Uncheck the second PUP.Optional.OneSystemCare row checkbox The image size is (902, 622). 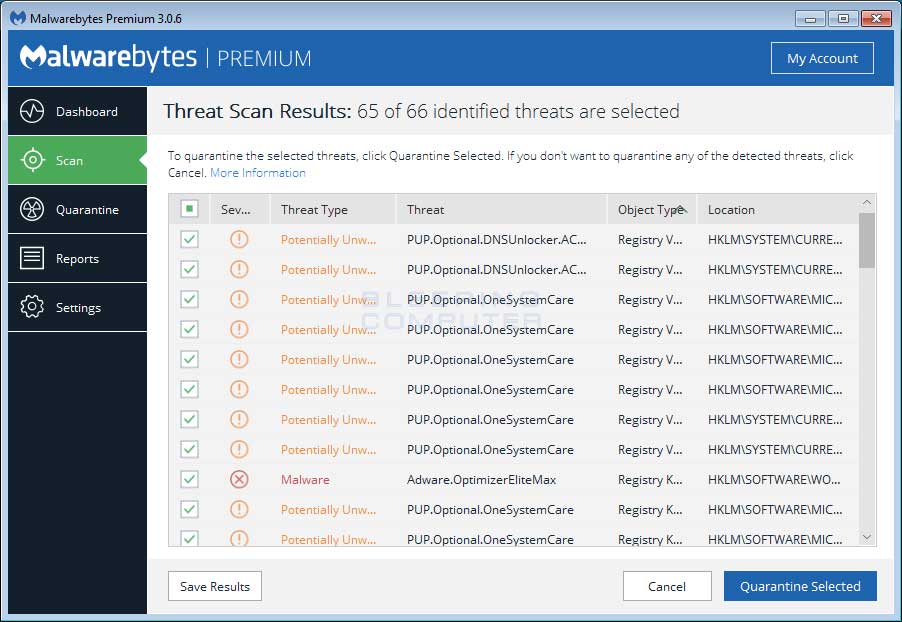pyautogui.click(x=189, y=329)
